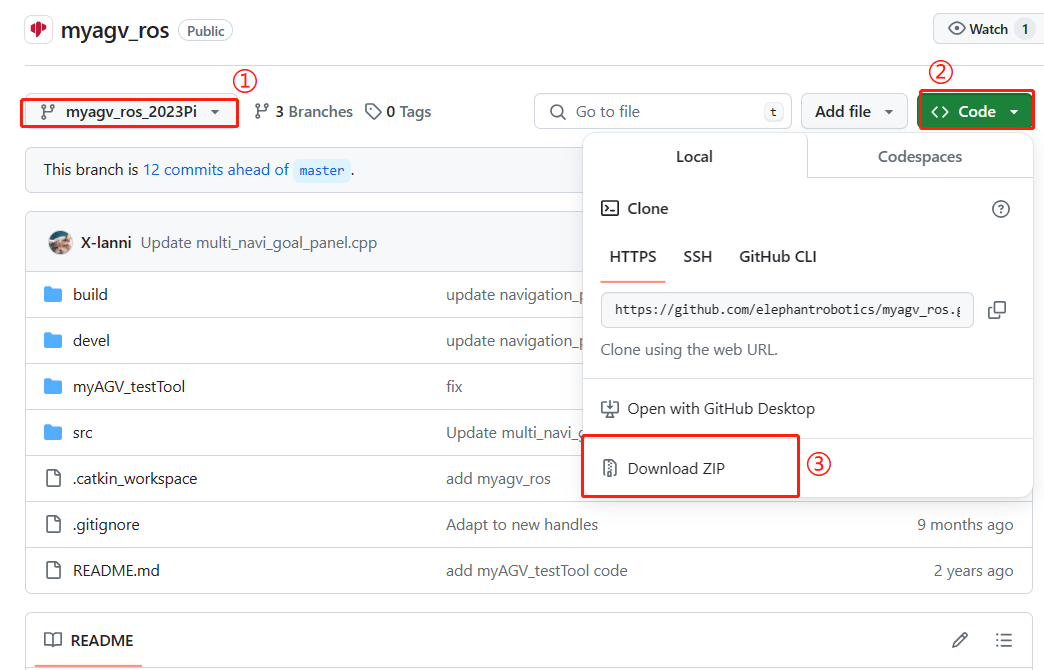Click commit message 'add myagv_ros'
1044x670 pixels.
tap(498, 479)
